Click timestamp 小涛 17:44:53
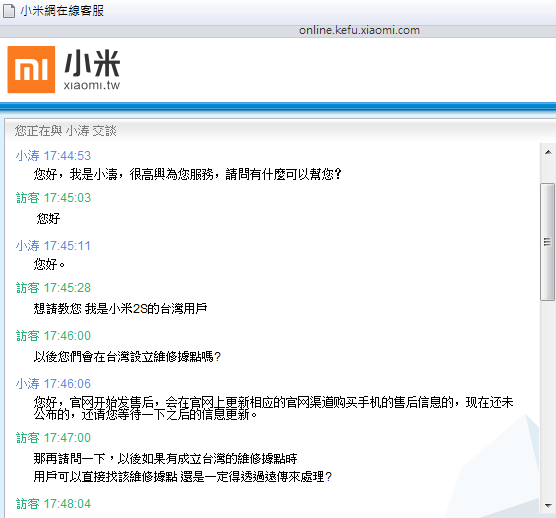Image resolution: width=556 pixels, height=518 pixels. tap(53, 156)
